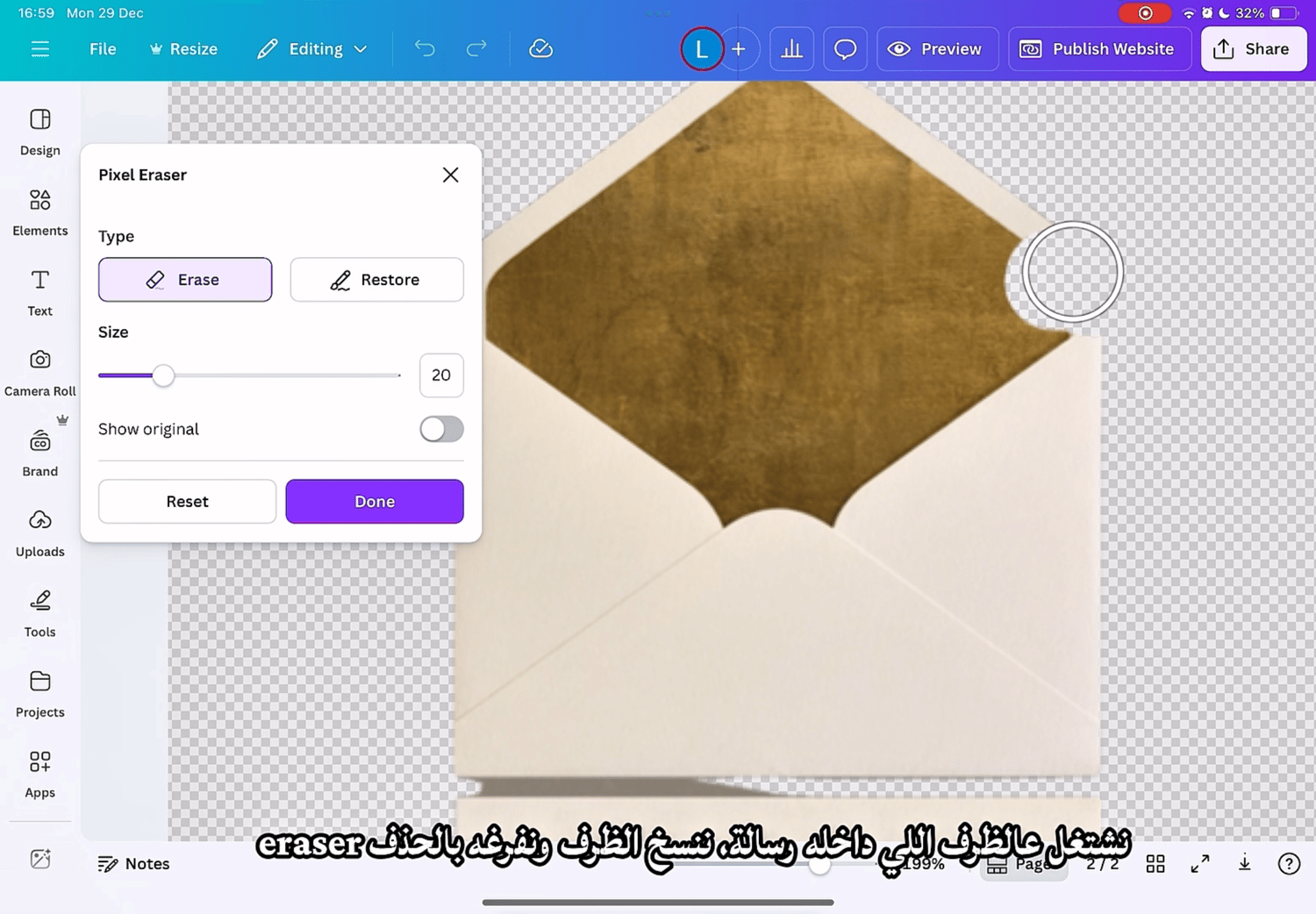Click the Done button
Screen dimensions: 1316x914
tap(375, 502)
